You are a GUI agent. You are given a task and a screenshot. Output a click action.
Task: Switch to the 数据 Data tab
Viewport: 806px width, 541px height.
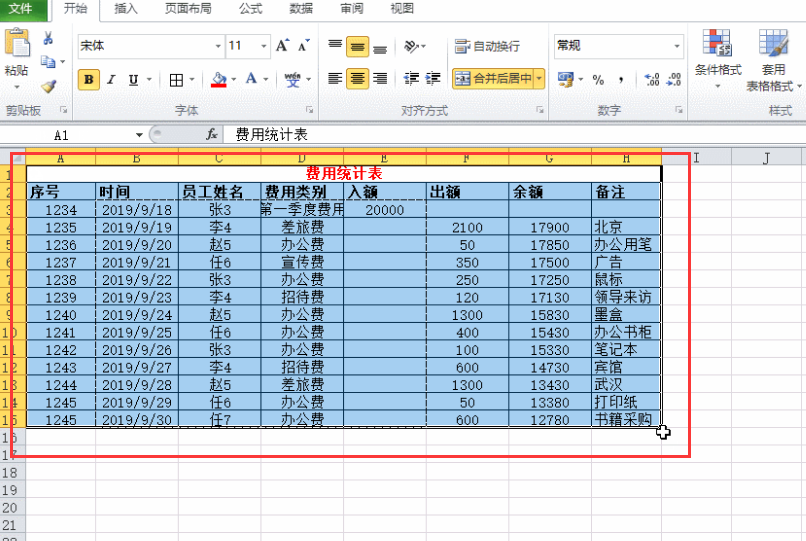pos(301,9)
